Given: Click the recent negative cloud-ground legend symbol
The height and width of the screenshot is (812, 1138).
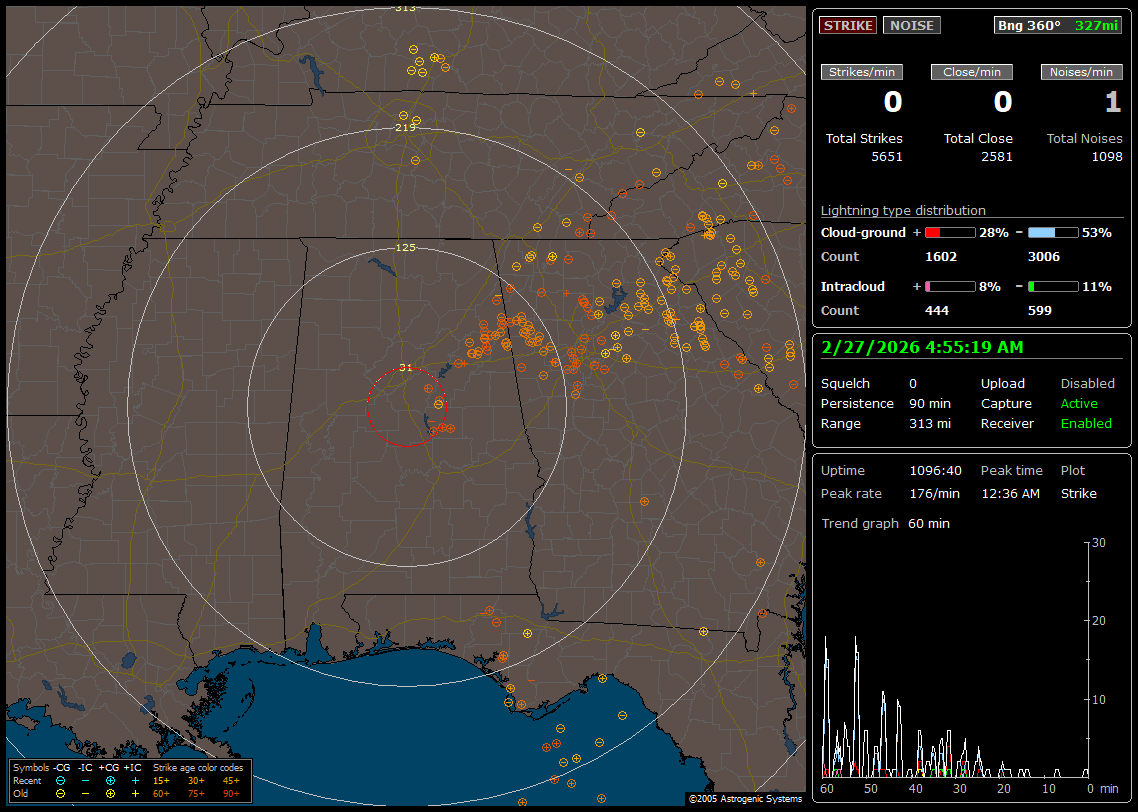Looking at the screenshot, I should click(60, 780).
